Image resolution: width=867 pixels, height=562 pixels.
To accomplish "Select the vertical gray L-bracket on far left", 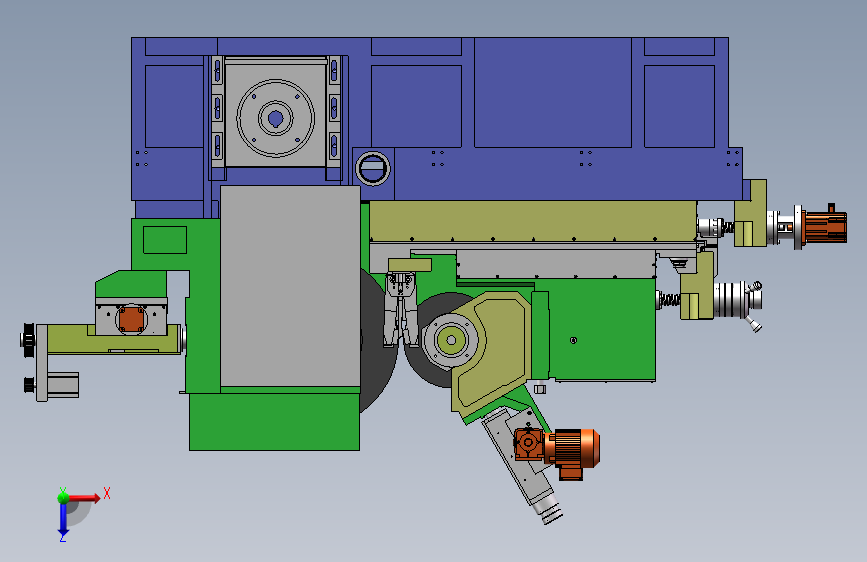I will (x=41, y=363).
